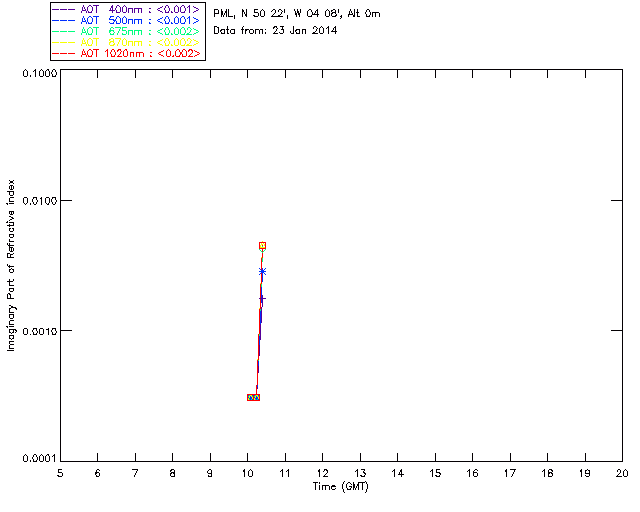
Task: Click the x-axis tick label 15
Action: [435, 473]
